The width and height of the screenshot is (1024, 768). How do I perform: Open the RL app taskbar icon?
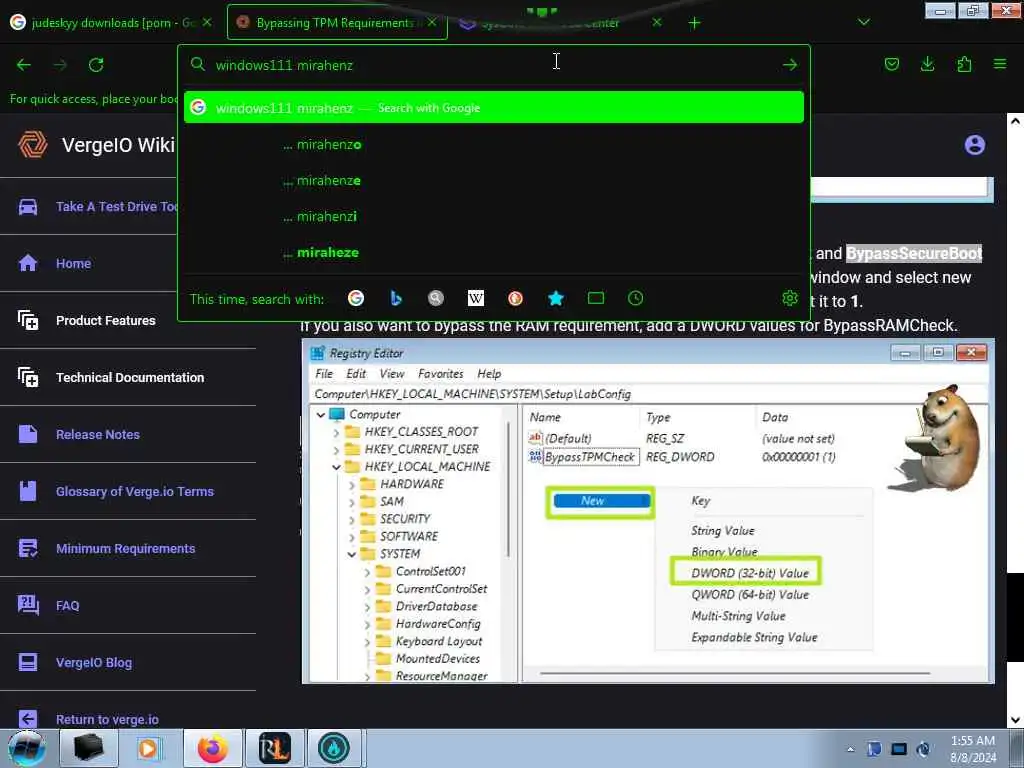(274, 748)
